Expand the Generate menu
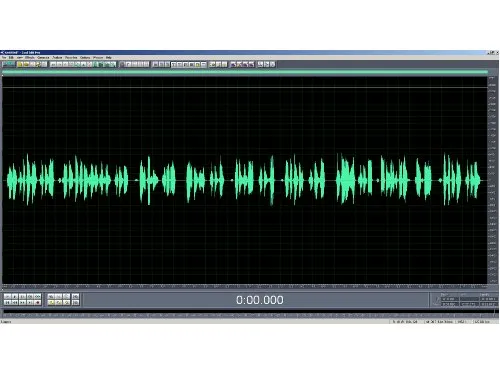The image size is (500, 375). coord(43,58)
